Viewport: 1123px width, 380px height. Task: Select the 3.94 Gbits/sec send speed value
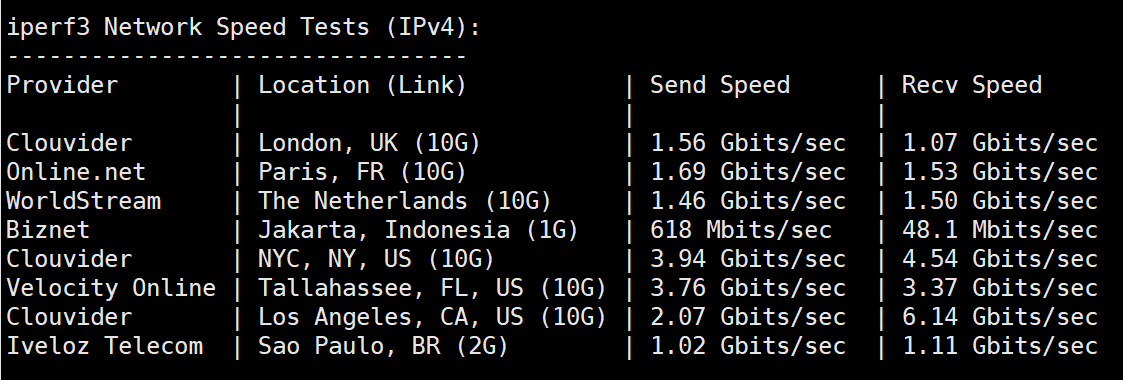[x=748, y=259]
